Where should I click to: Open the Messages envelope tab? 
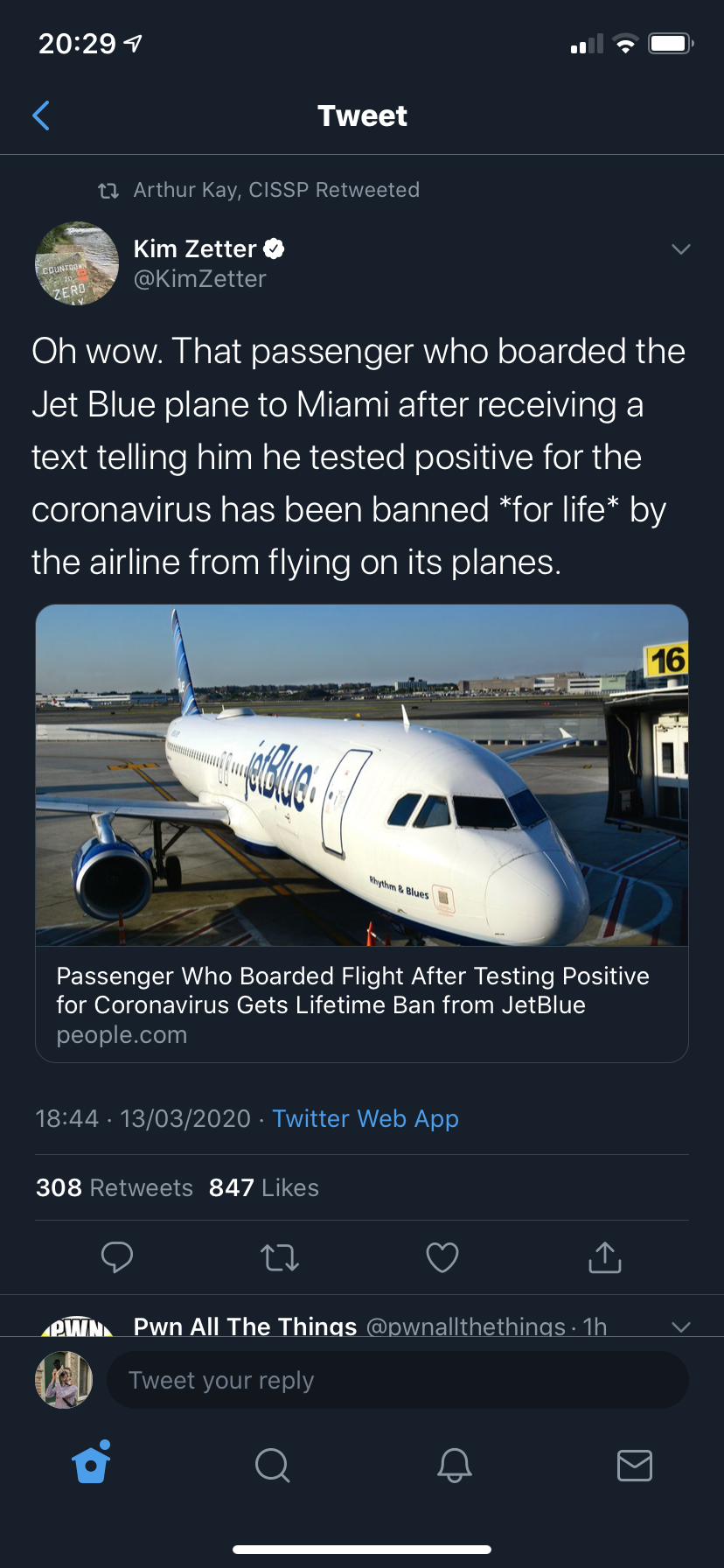click(x=634, y=1464)
